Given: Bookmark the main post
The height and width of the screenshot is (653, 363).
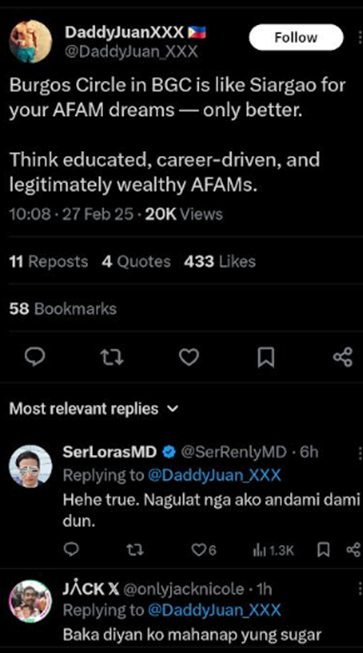Looking at the screenshot, I should pyautogui.click(x=266, y=358).
